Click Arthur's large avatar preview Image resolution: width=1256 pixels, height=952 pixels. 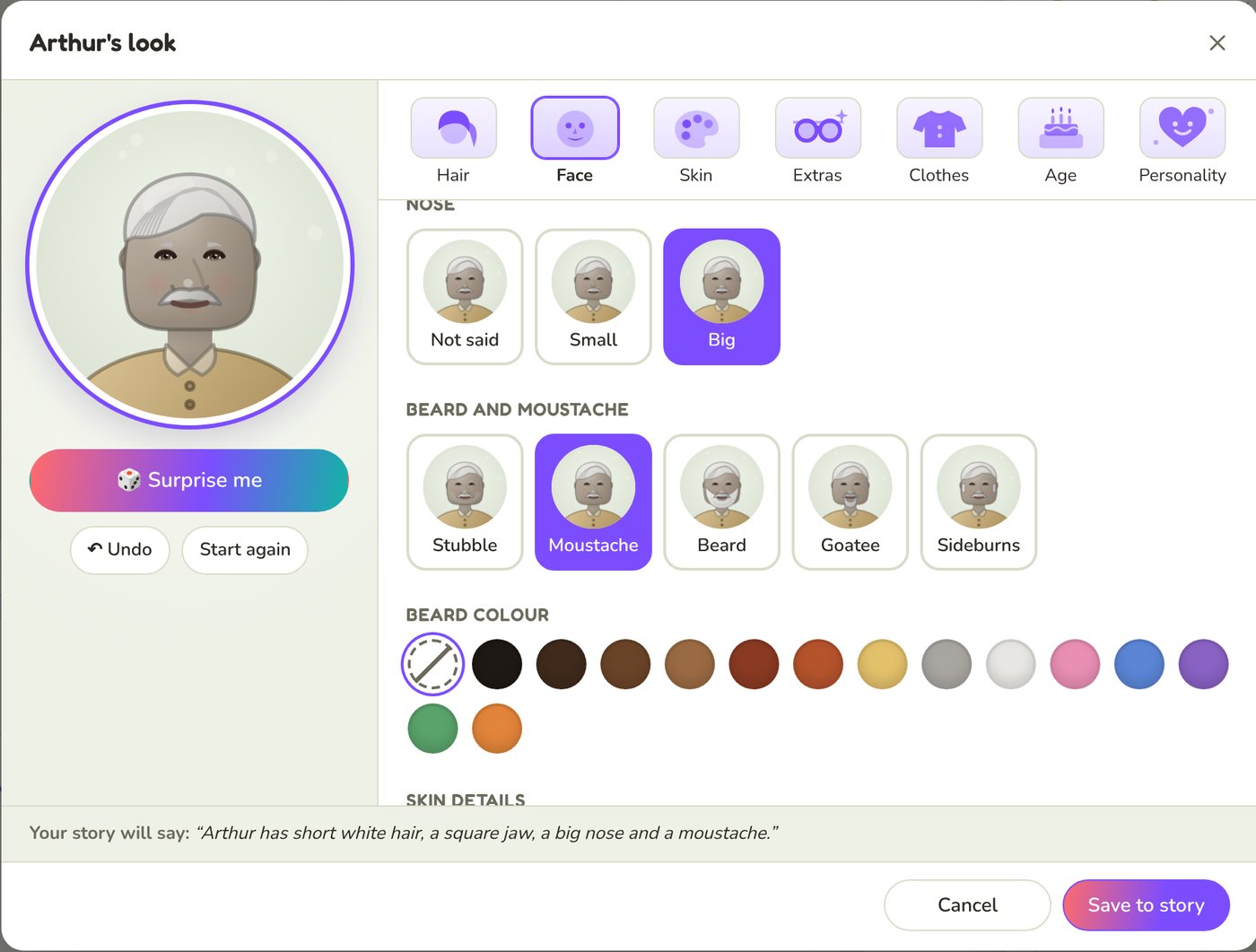point(189,265)
